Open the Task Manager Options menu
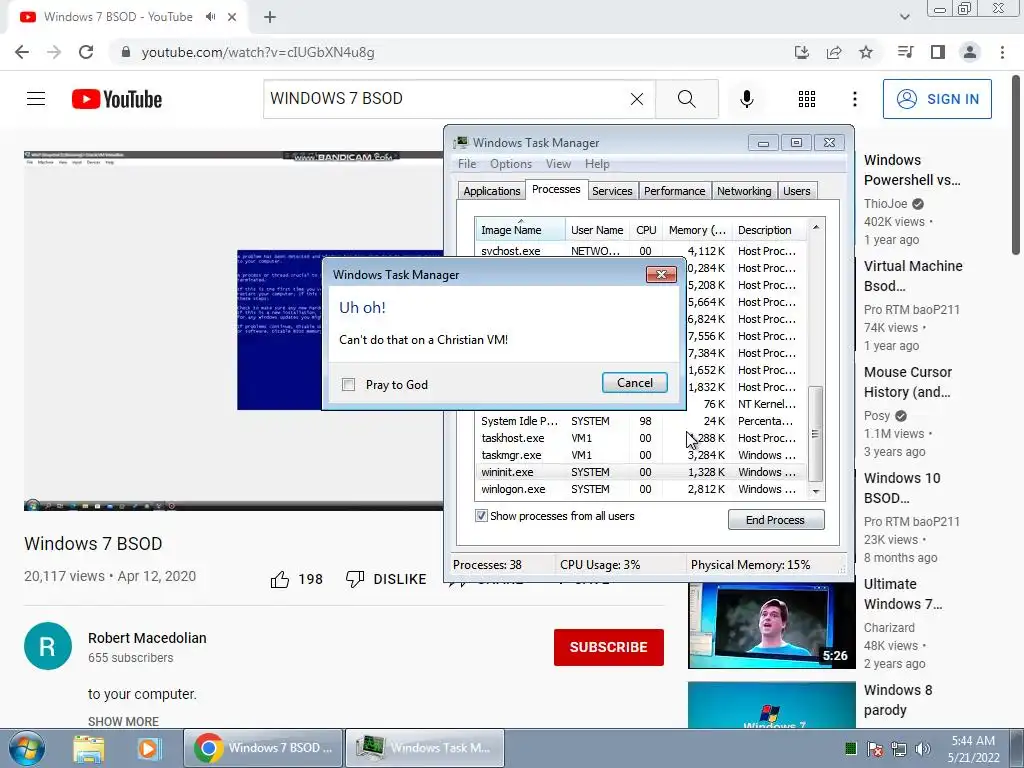The image size is (1024, 768). pos(511,164)
